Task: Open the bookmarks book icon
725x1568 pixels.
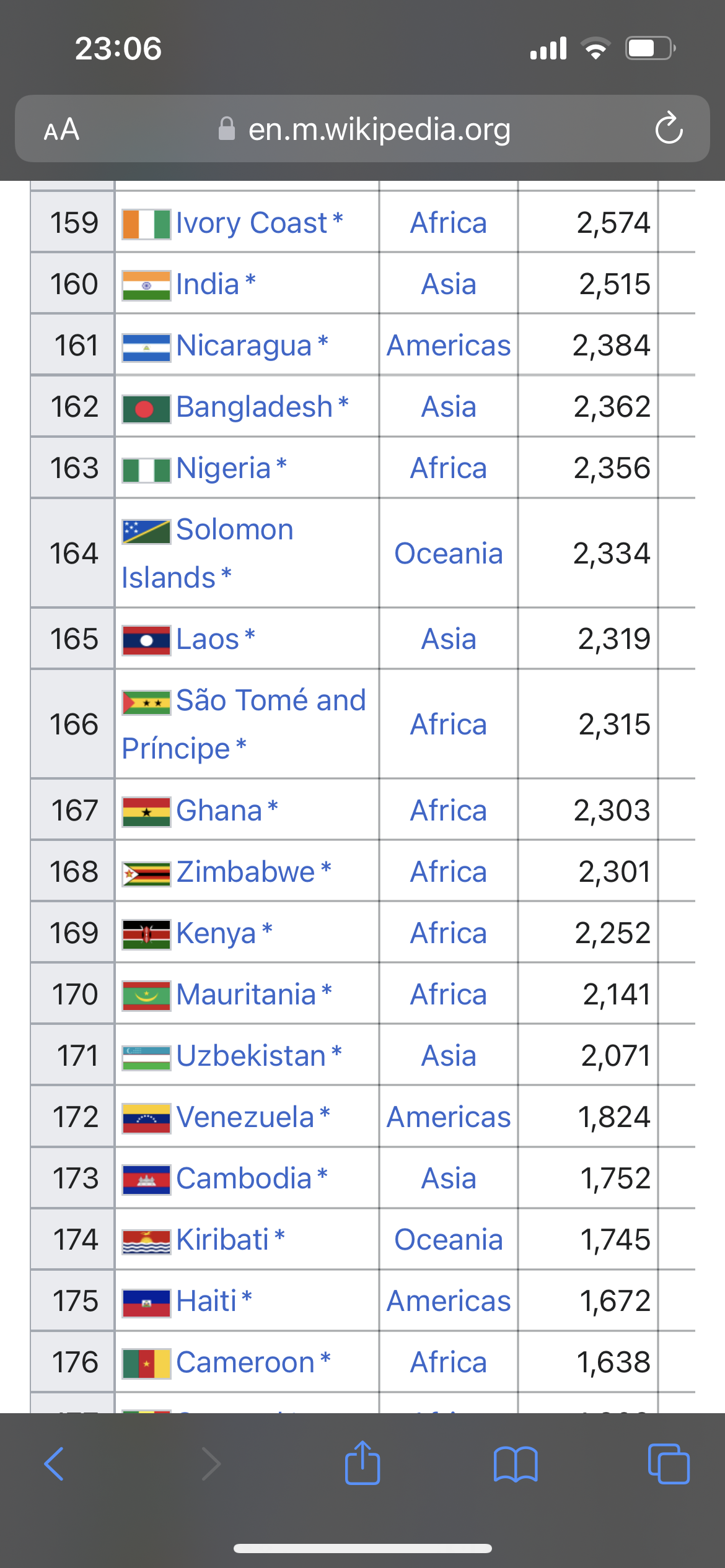Action: click(x=516, y=1465)
